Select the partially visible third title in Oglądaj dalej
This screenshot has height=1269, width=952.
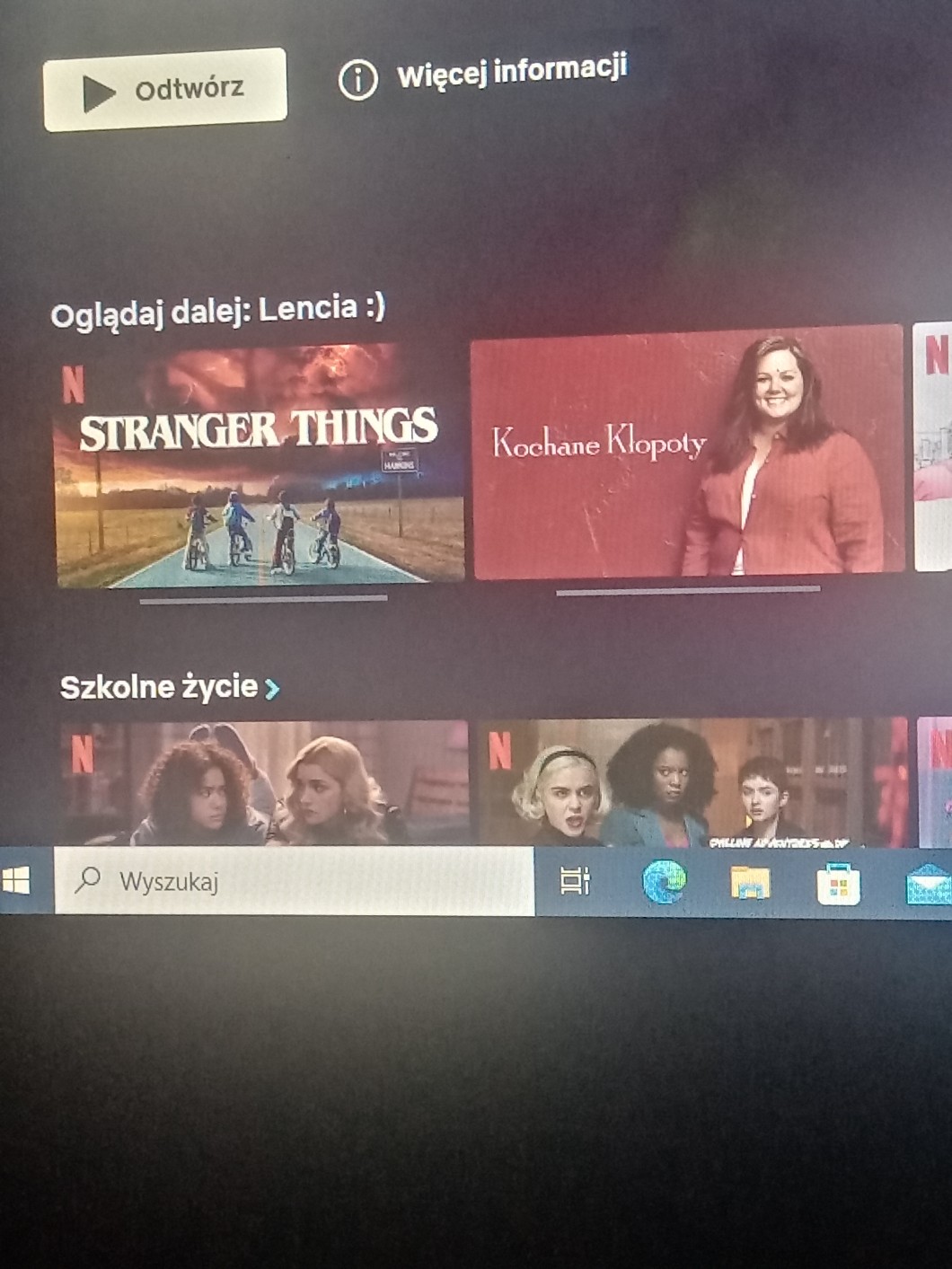pos(934,449)
